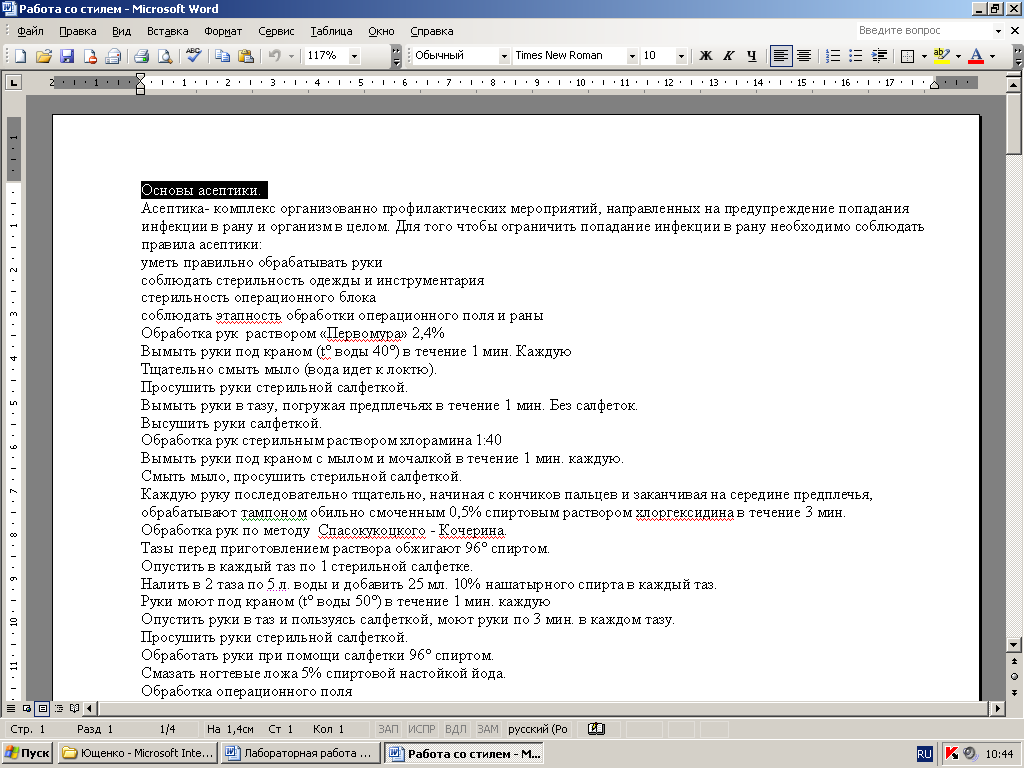Run the ABC spelling check

(x=193, y=56)
